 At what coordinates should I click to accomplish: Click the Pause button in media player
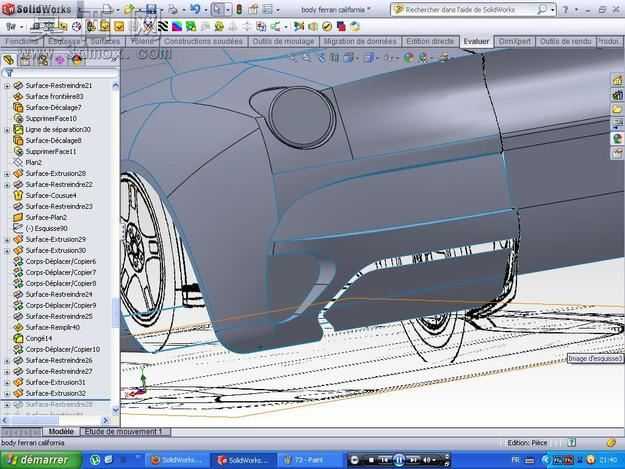[x=399, y=460]
